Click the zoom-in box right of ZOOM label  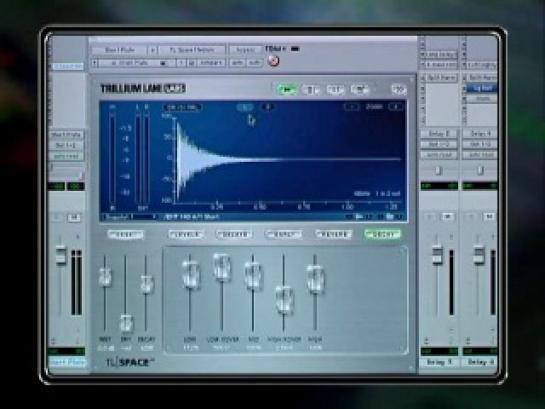tap(396, 107)
